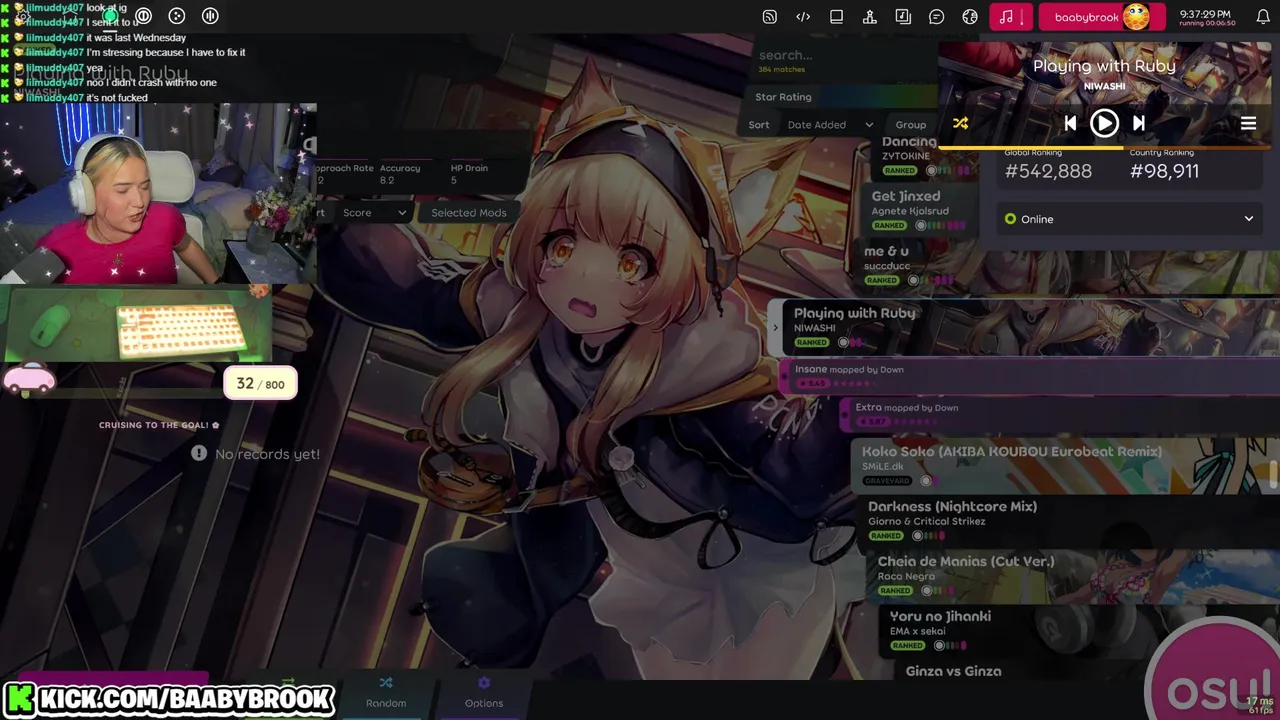Open the baabybrook user profile button
The width and height of the screenshot is (1280, 720).
(x=1102, y=17)
